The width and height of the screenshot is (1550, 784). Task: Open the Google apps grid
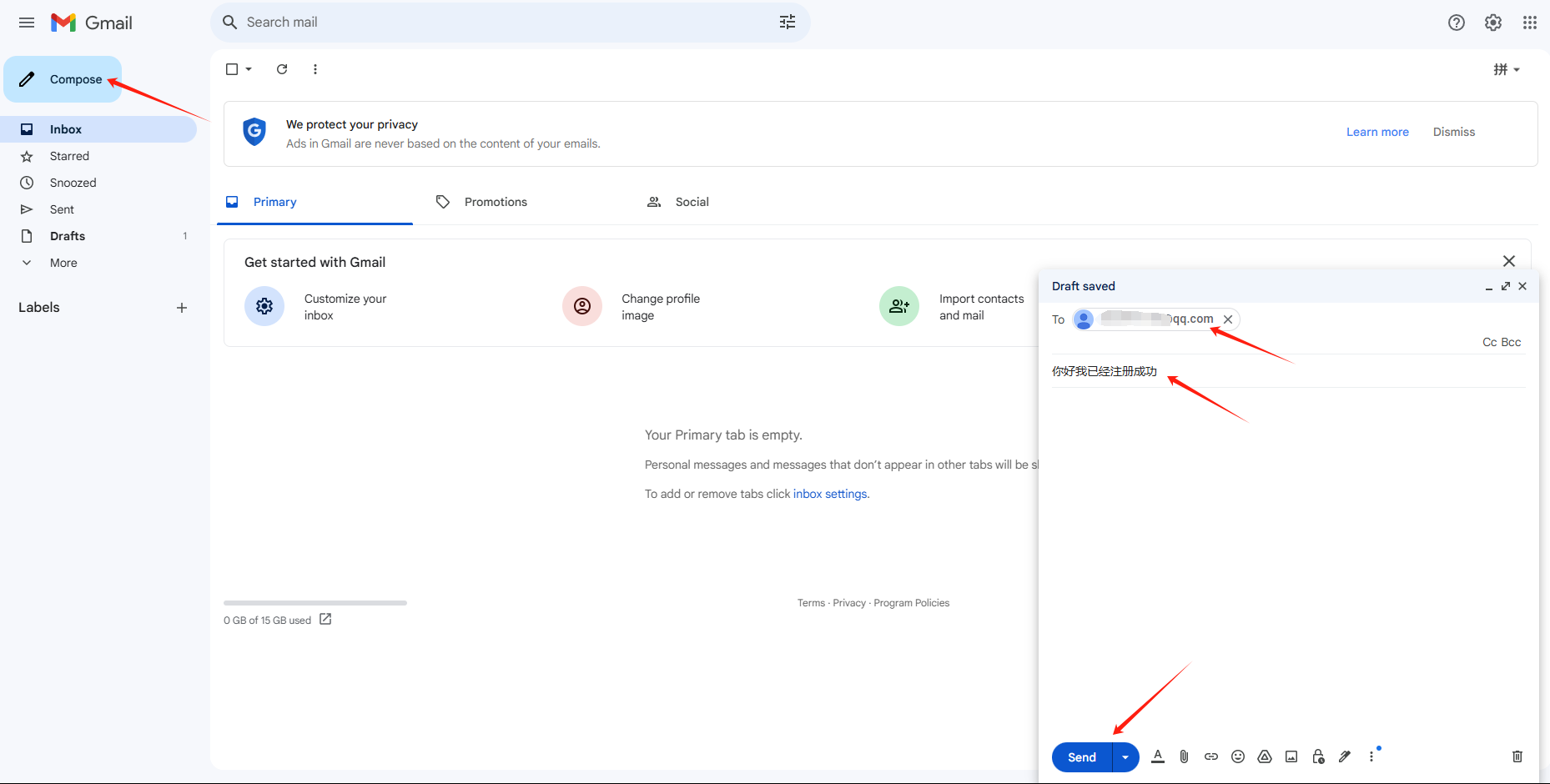click(x=1530, y=23)
